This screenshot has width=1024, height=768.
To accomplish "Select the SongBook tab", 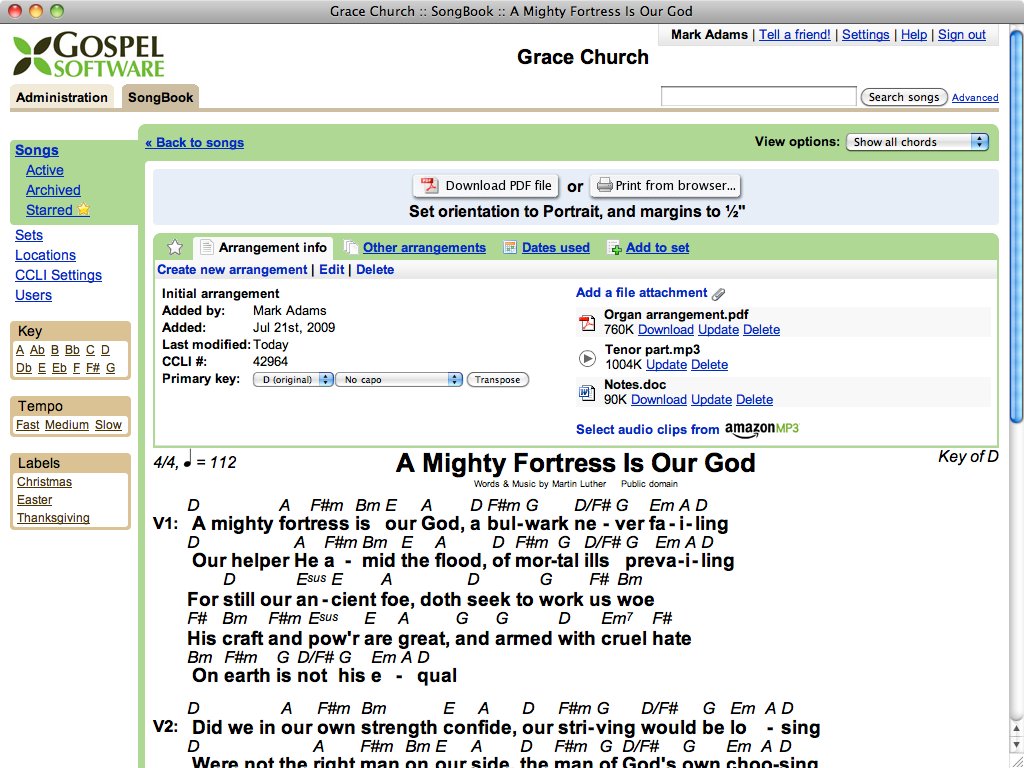I will [x=161, y=97].
